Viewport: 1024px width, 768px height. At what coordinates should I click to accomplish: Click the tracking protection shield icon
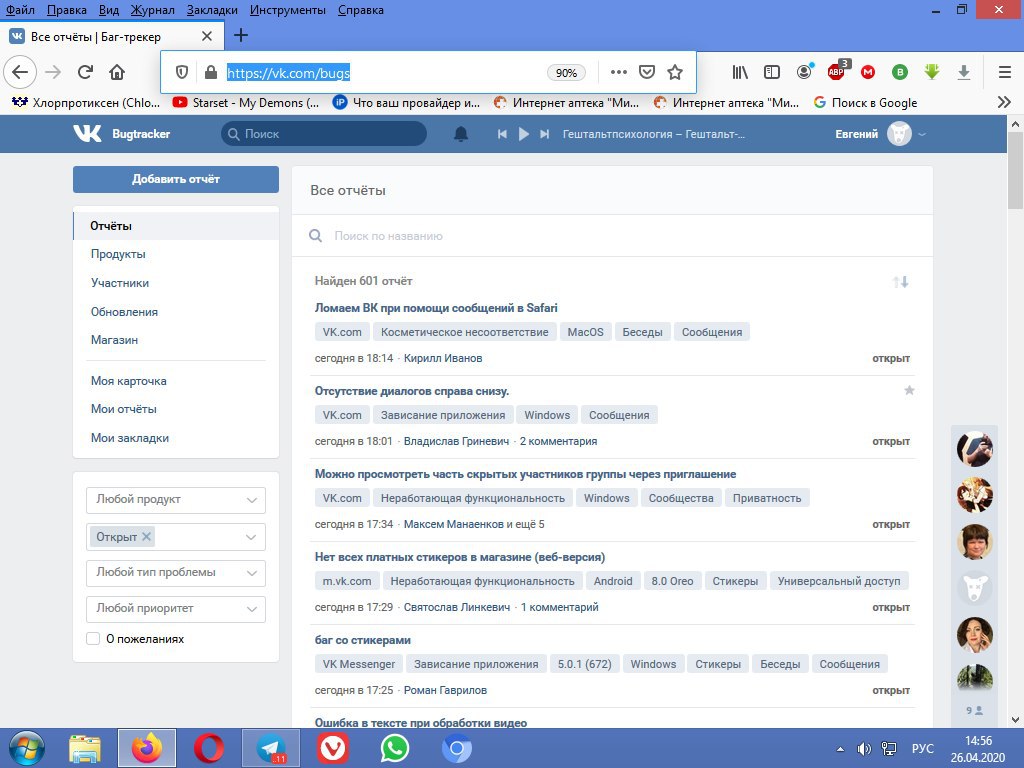(182, 72)
